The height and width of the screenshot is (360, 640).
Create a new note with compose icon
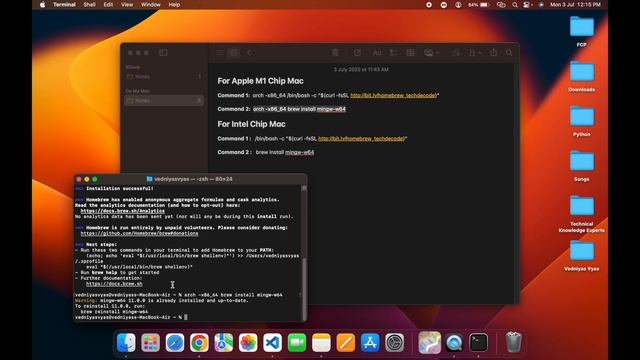pyautogui.click(x=357, y=53)
